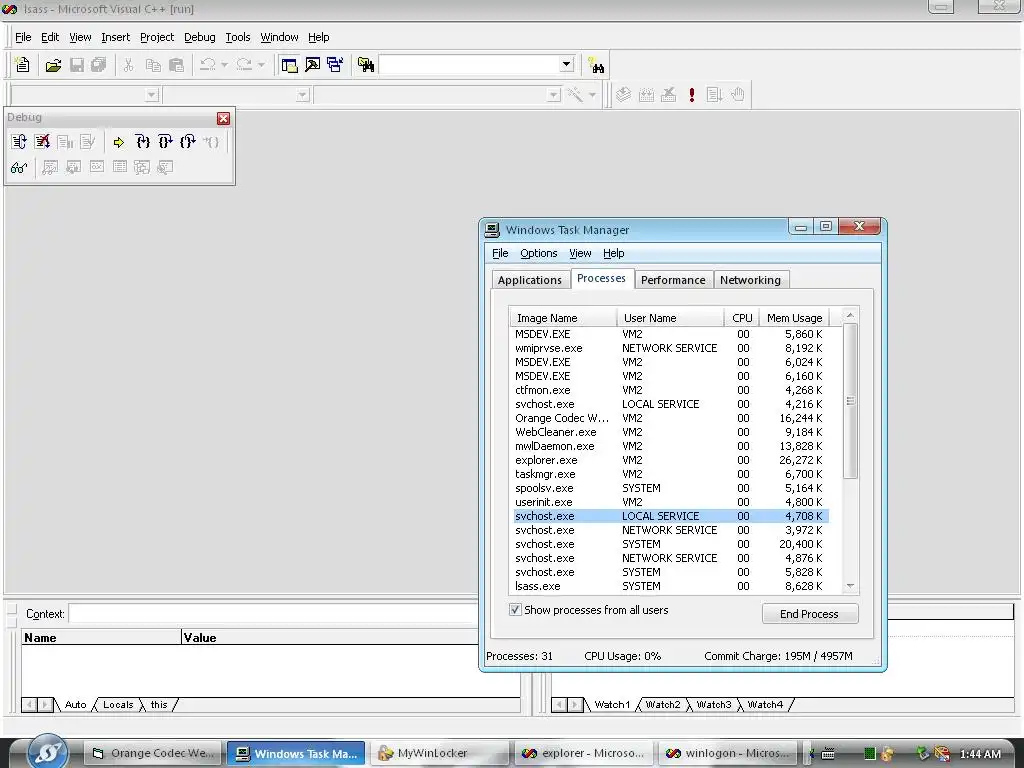Switch to MyWinLocker on the taskbar
The image size is (1024, 768).
coord(439,753)
